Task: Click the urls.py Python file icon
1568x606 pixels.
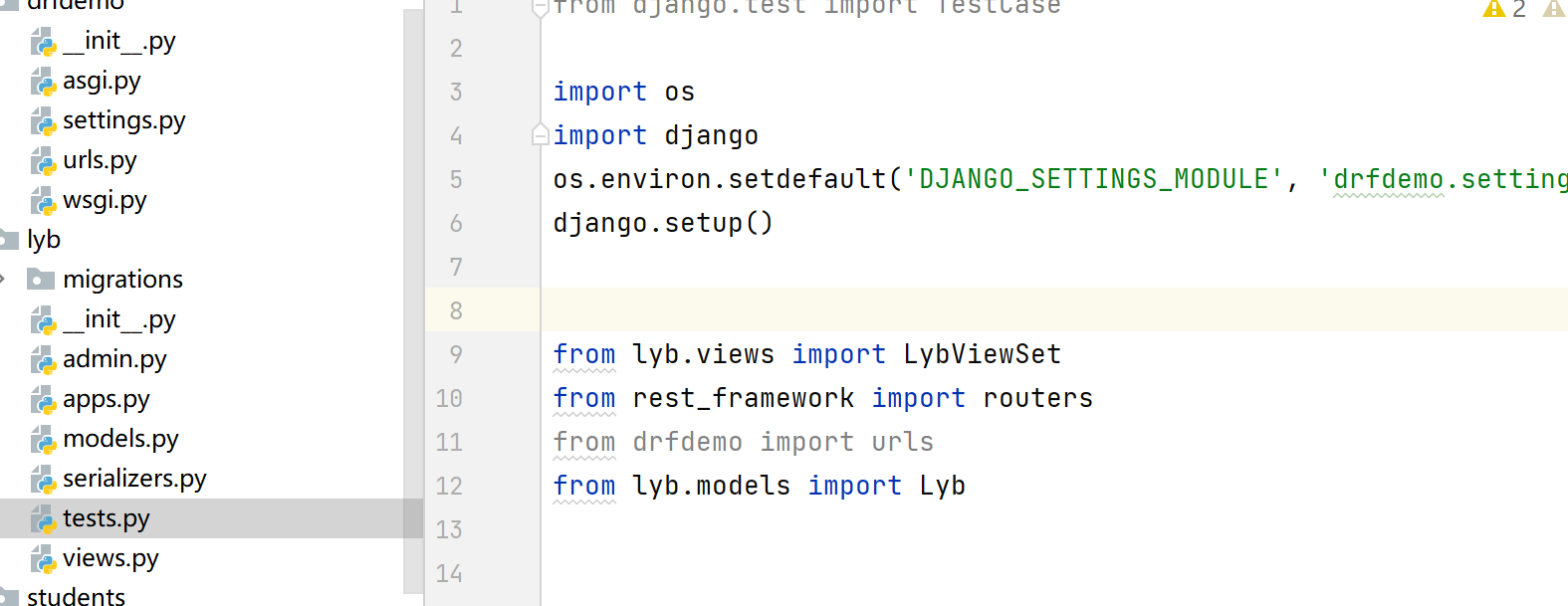Action: [x=43, y=161]
